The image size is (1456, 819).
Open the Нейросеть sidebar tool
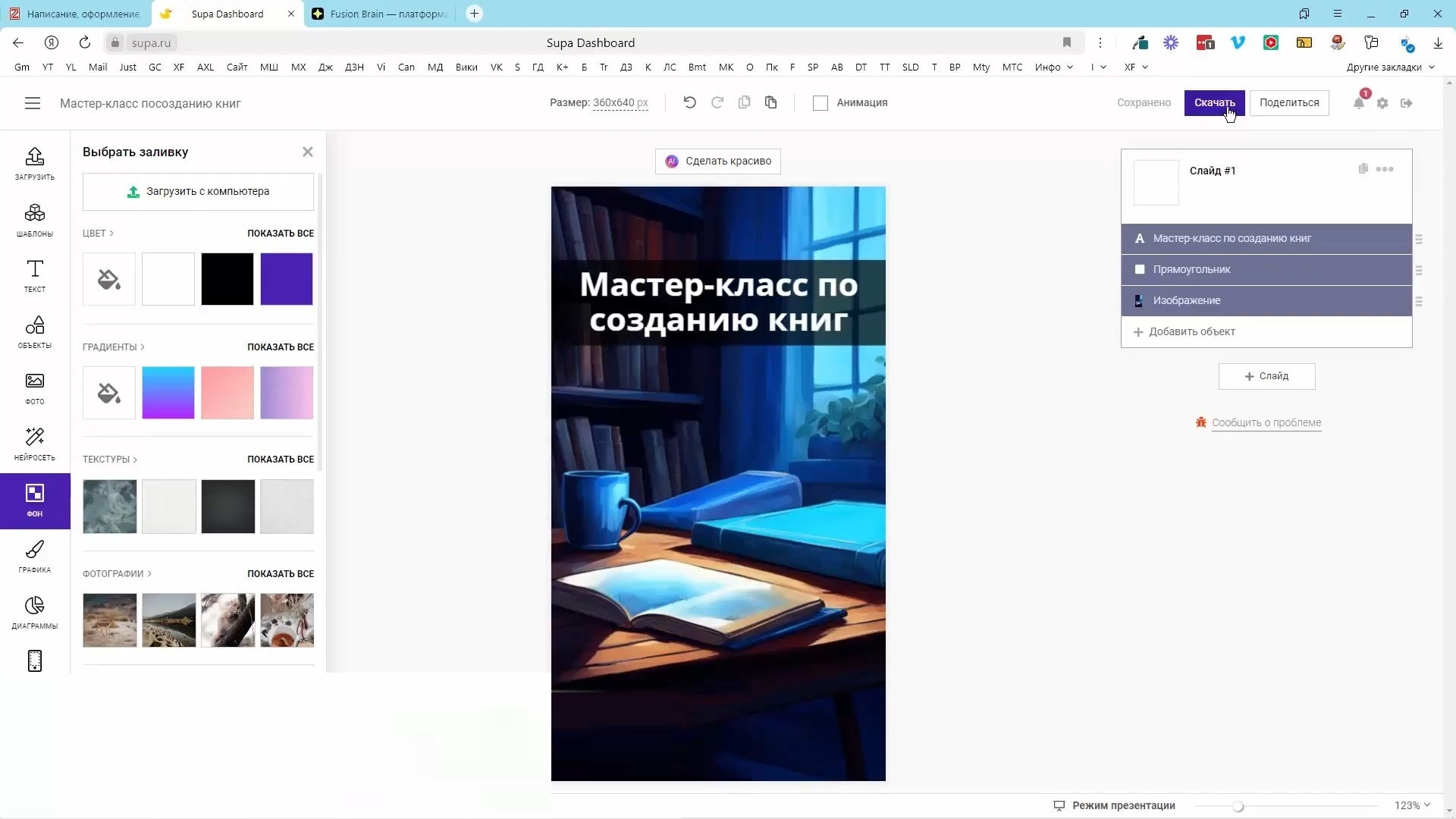click(35, 443)
